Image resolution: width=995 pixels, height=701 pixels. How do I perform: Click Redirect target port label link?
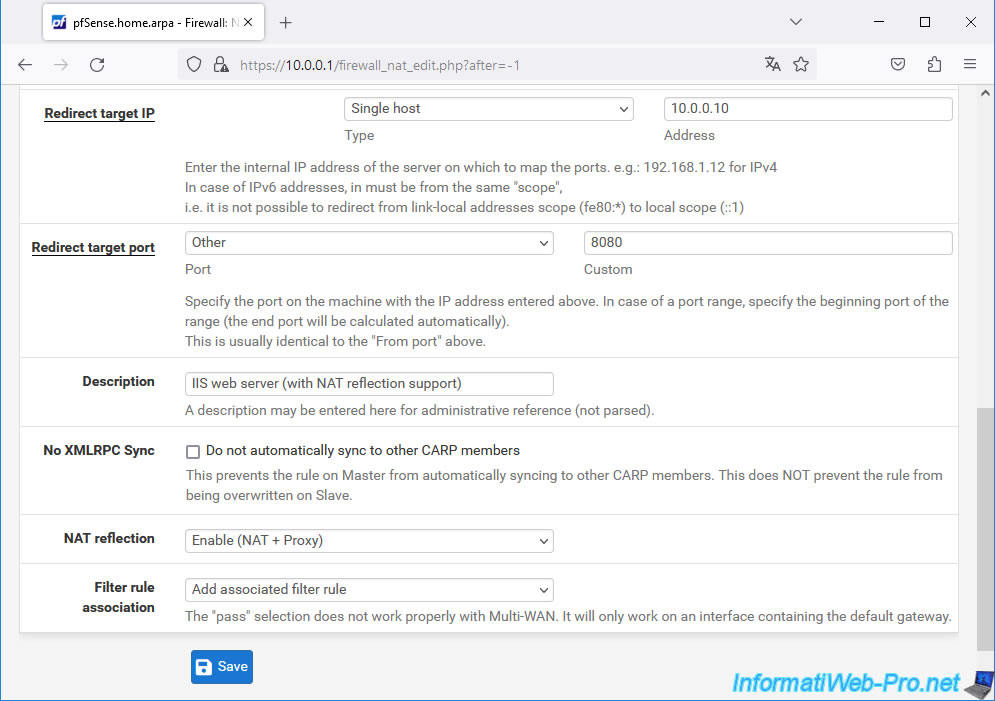pyautogui.click(x=93, y=247)
